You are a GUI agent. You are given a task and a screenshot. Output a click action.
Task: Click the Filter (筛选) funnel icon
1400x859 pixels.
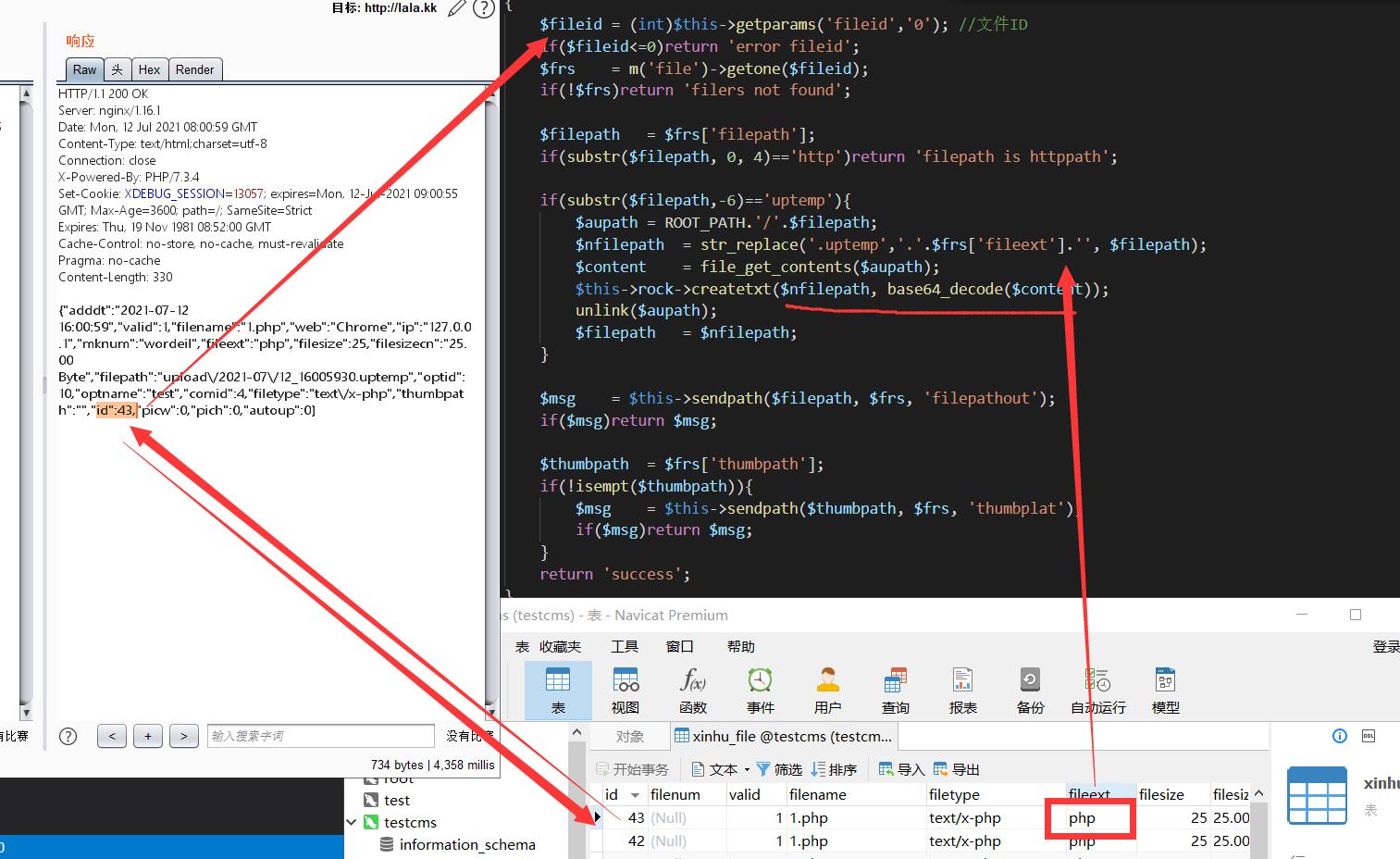coord(763,769)
